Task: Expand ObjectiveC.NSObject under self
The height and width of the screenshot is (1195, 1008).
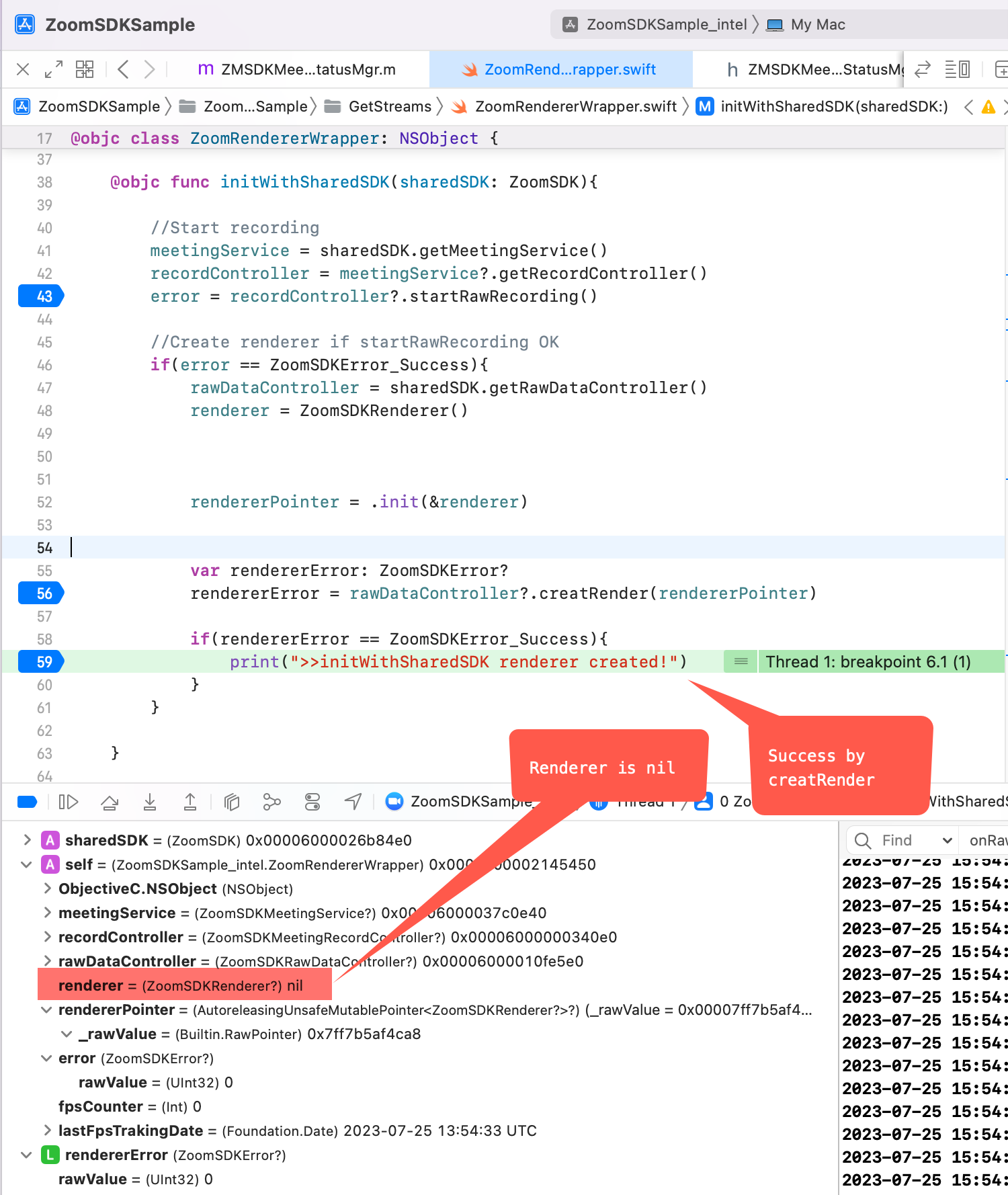Action: tap(47, 889)
